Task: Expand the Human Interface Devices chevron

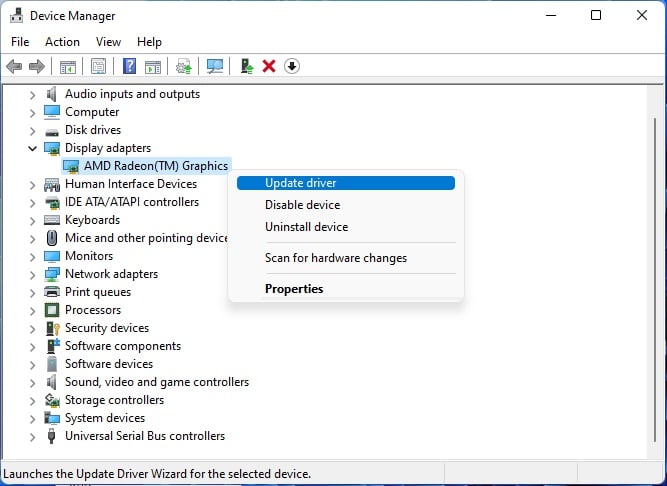Action: tap(33, 185)
